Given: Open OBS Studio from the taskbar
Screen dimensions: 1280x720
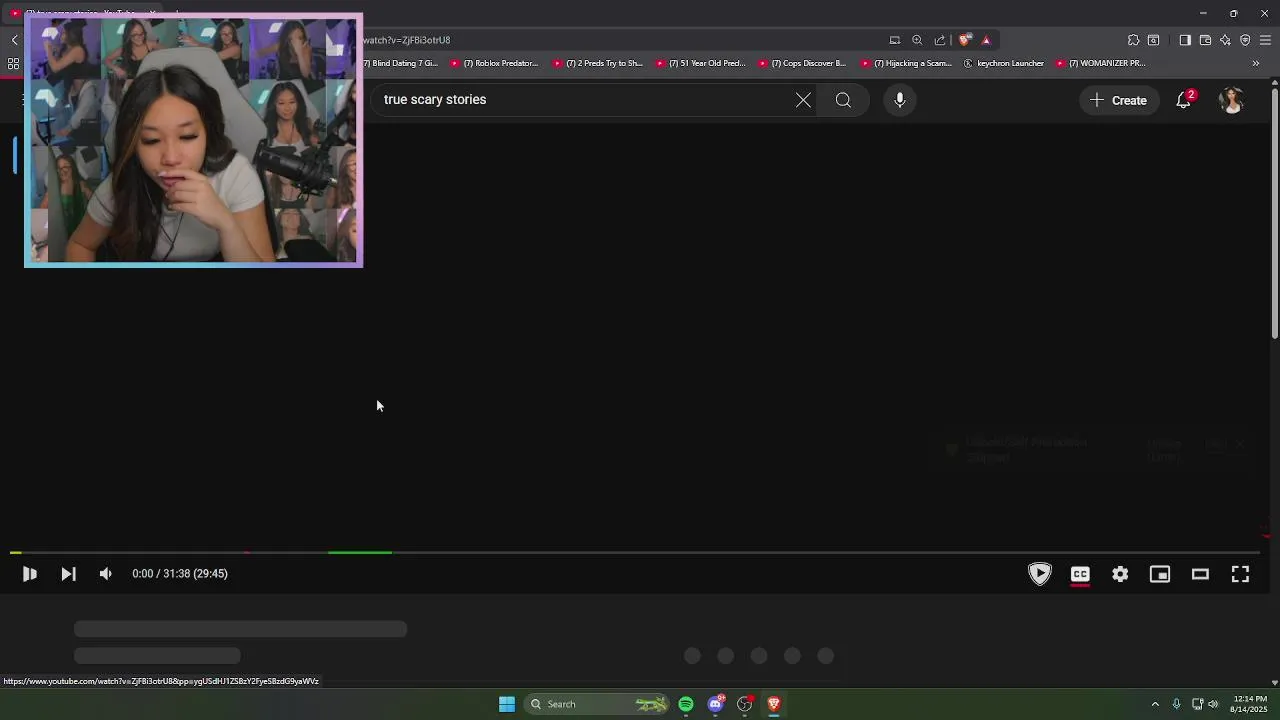Looking at the screenshot, I should pos(744,704).
